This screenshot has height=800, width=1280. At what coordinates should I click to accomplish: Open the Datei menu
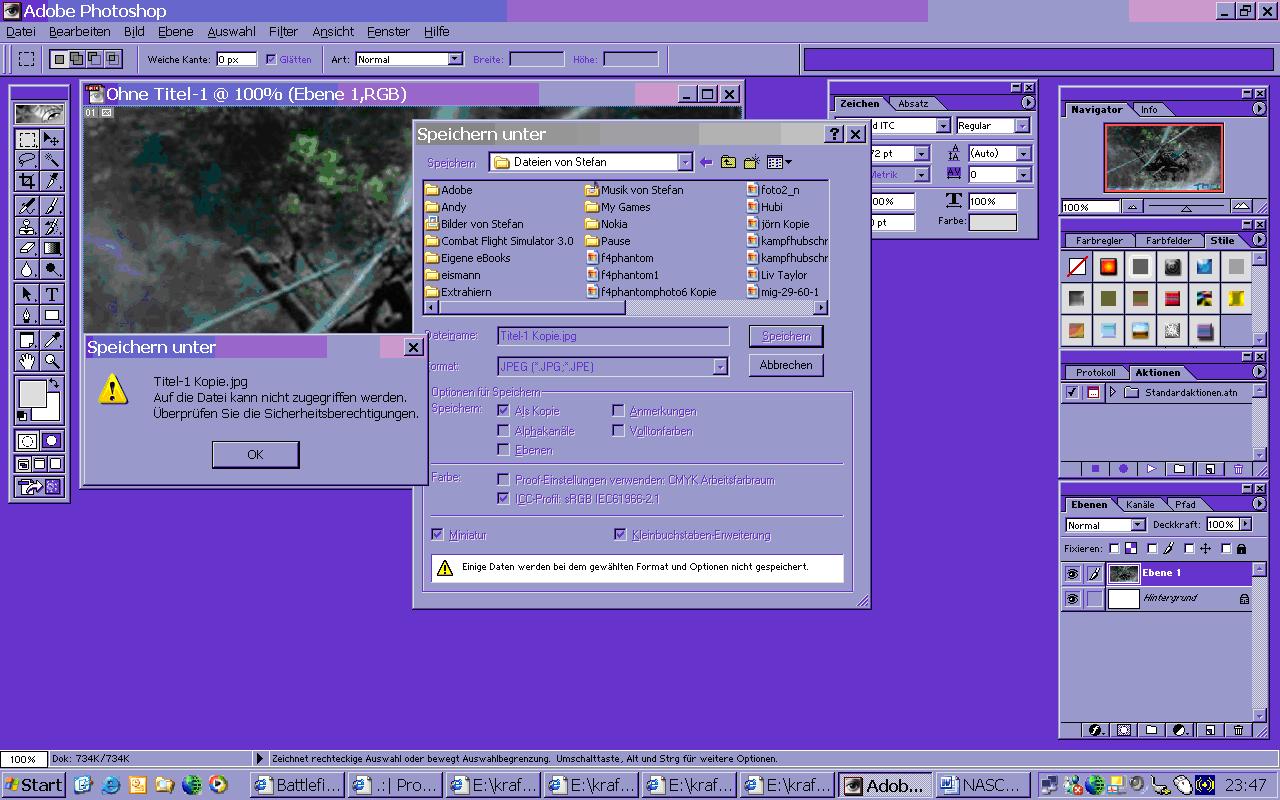pos(21,32)
